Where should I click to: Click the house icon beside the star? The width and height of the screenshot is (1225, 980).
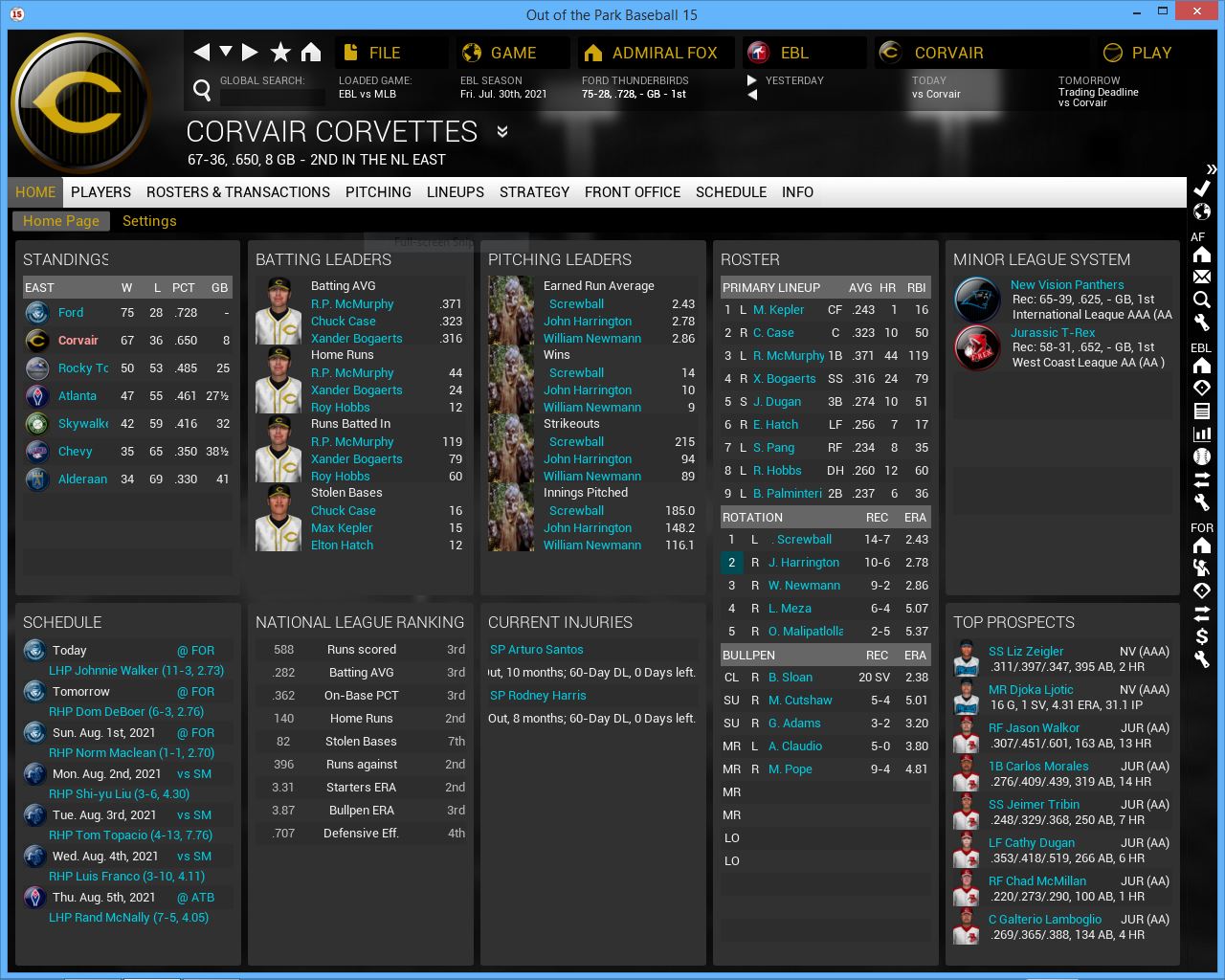pos(311,53)
